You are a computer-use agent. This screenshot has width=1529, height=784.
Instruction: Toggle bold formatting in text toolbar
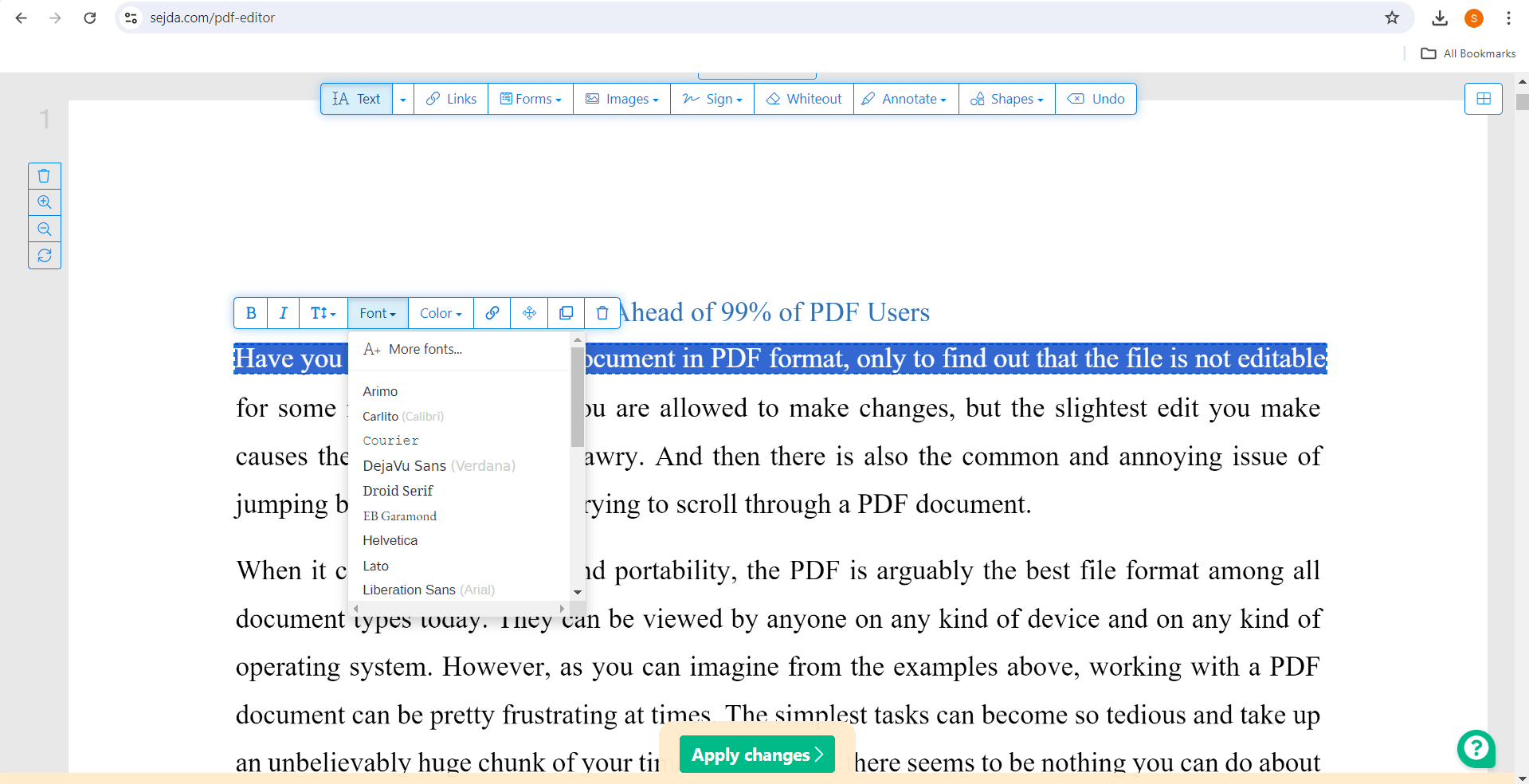point(251,313)
